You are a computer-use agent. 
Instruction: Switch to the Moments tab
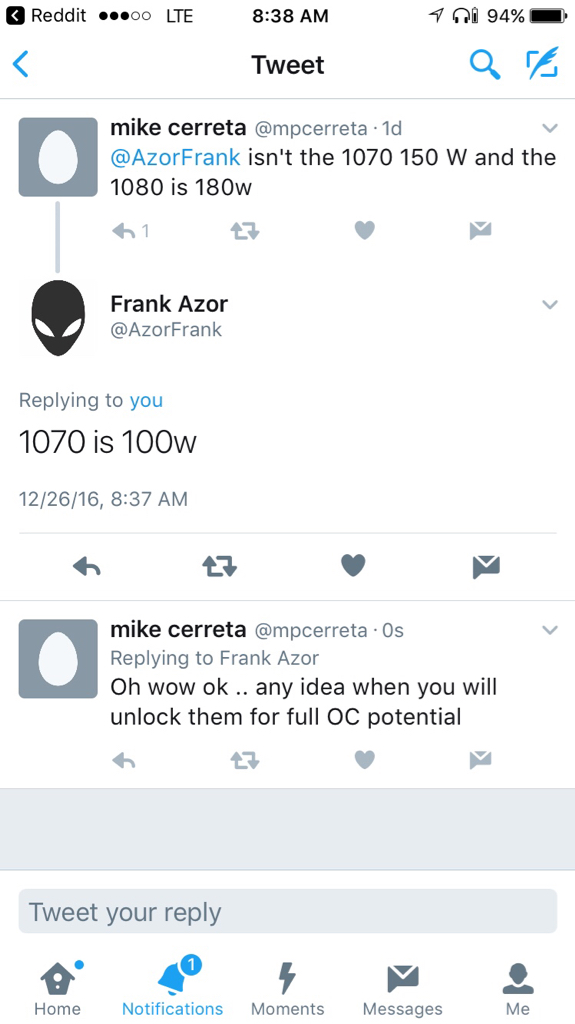(x=288, y=987)
